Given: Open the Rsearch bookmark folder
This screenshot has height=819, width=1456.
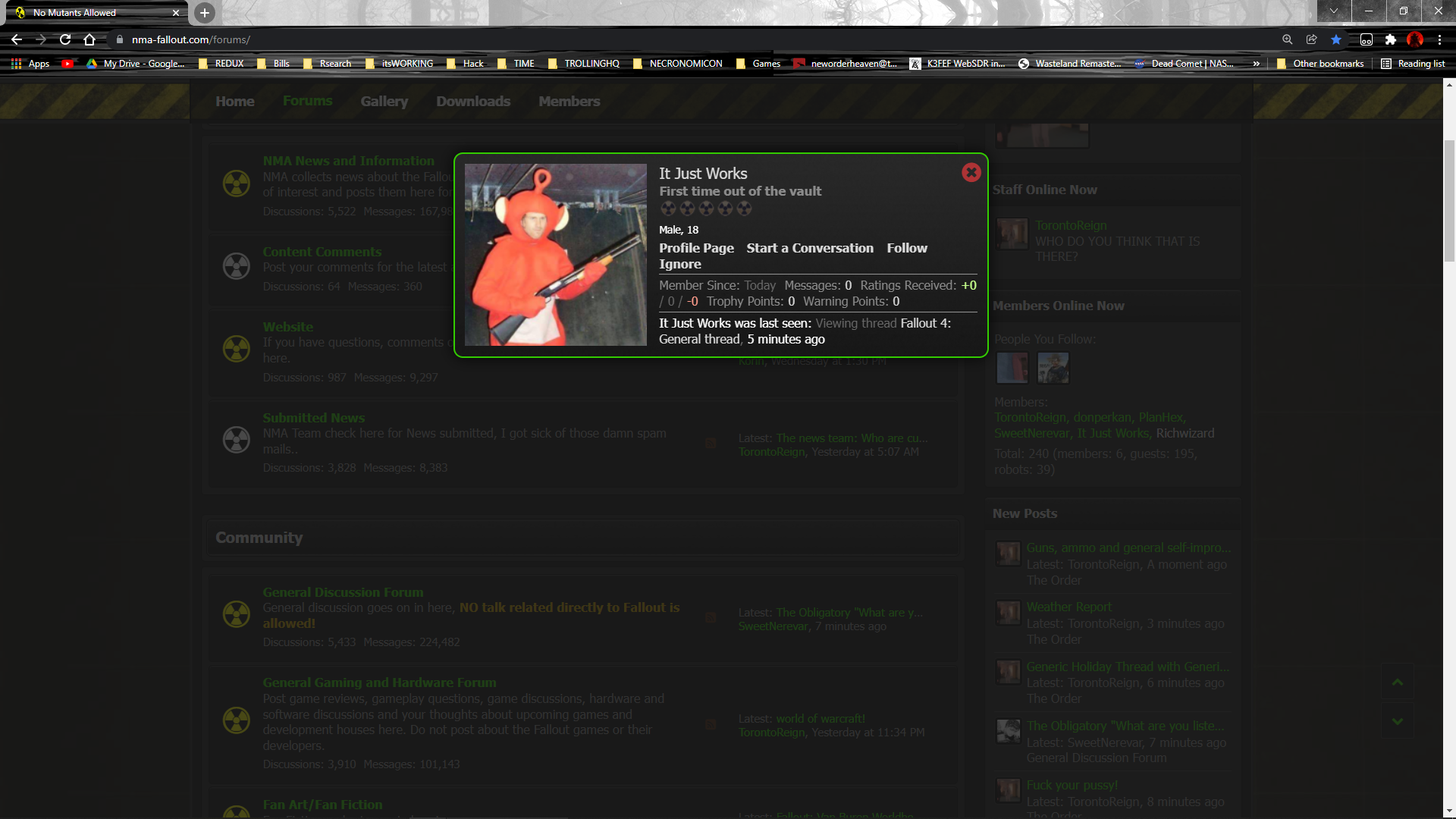Looking at the screenshot, I should tap(328, 64).
